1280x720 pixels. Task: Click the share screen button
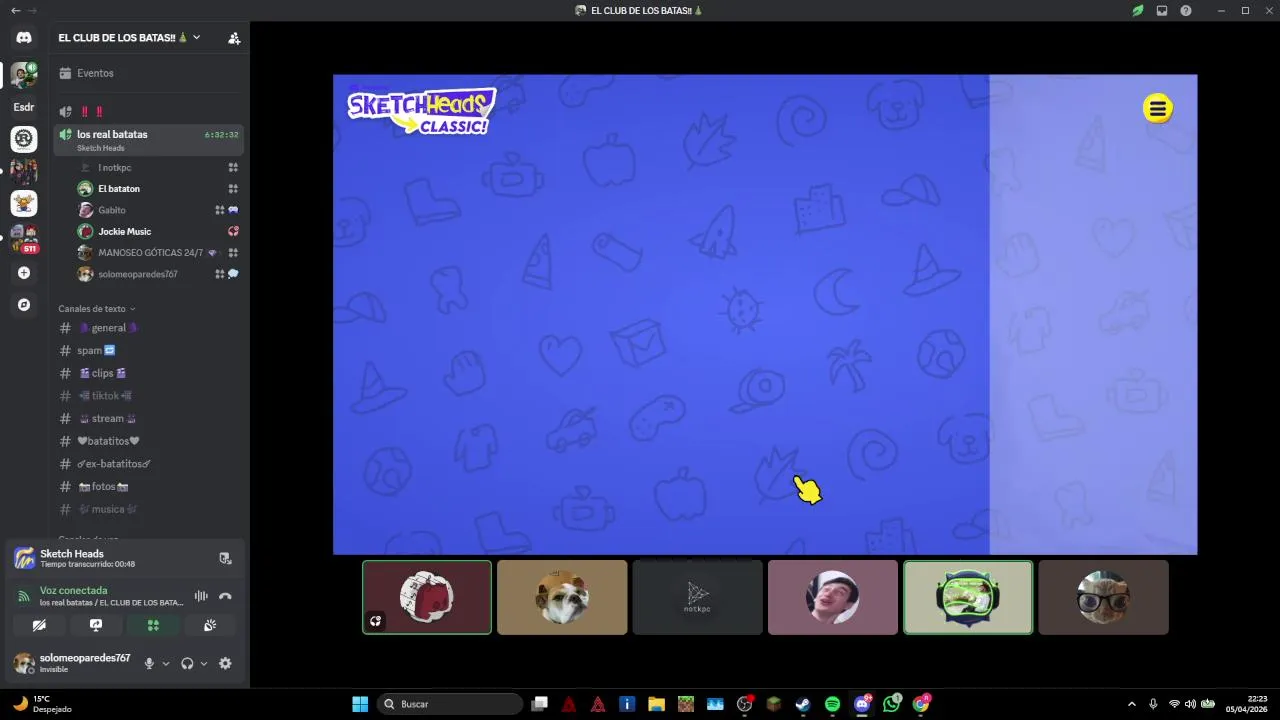[96, 625]
